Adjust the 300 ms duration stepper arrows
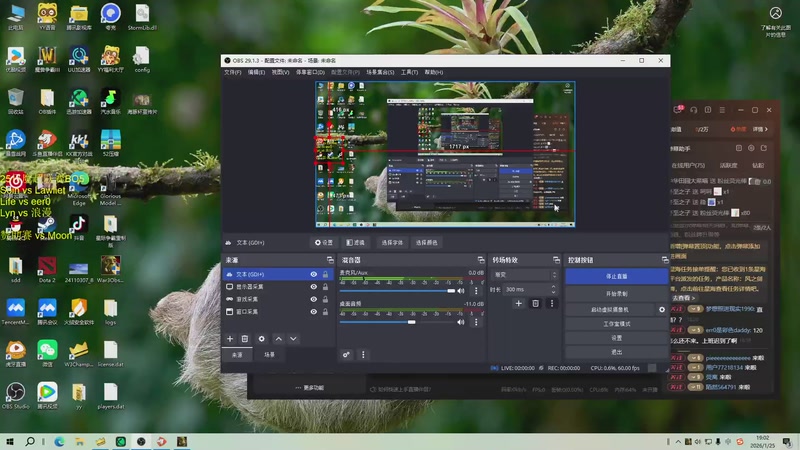 (x=553, y=289)
